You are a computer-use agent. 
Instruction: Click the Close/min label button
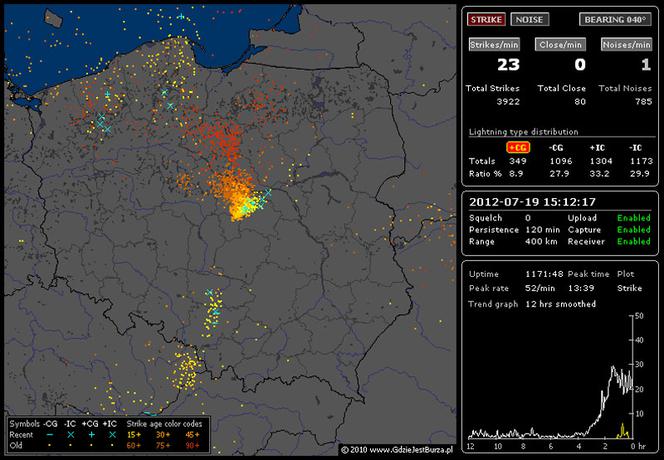(560, 44)
